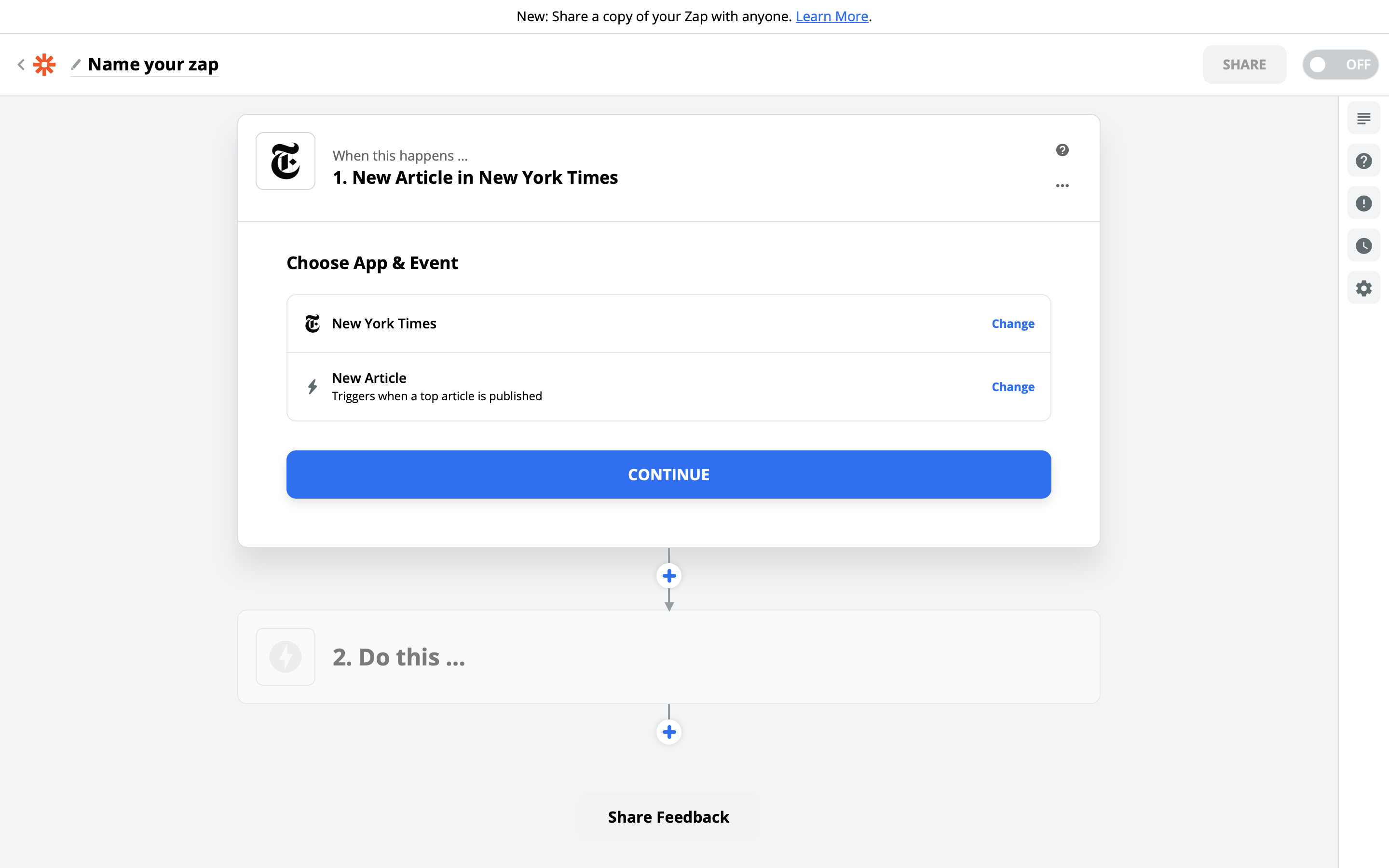Toggle the zap ON/OFF switch
The image size is (1389, 868).
[x=1340, y=64]
